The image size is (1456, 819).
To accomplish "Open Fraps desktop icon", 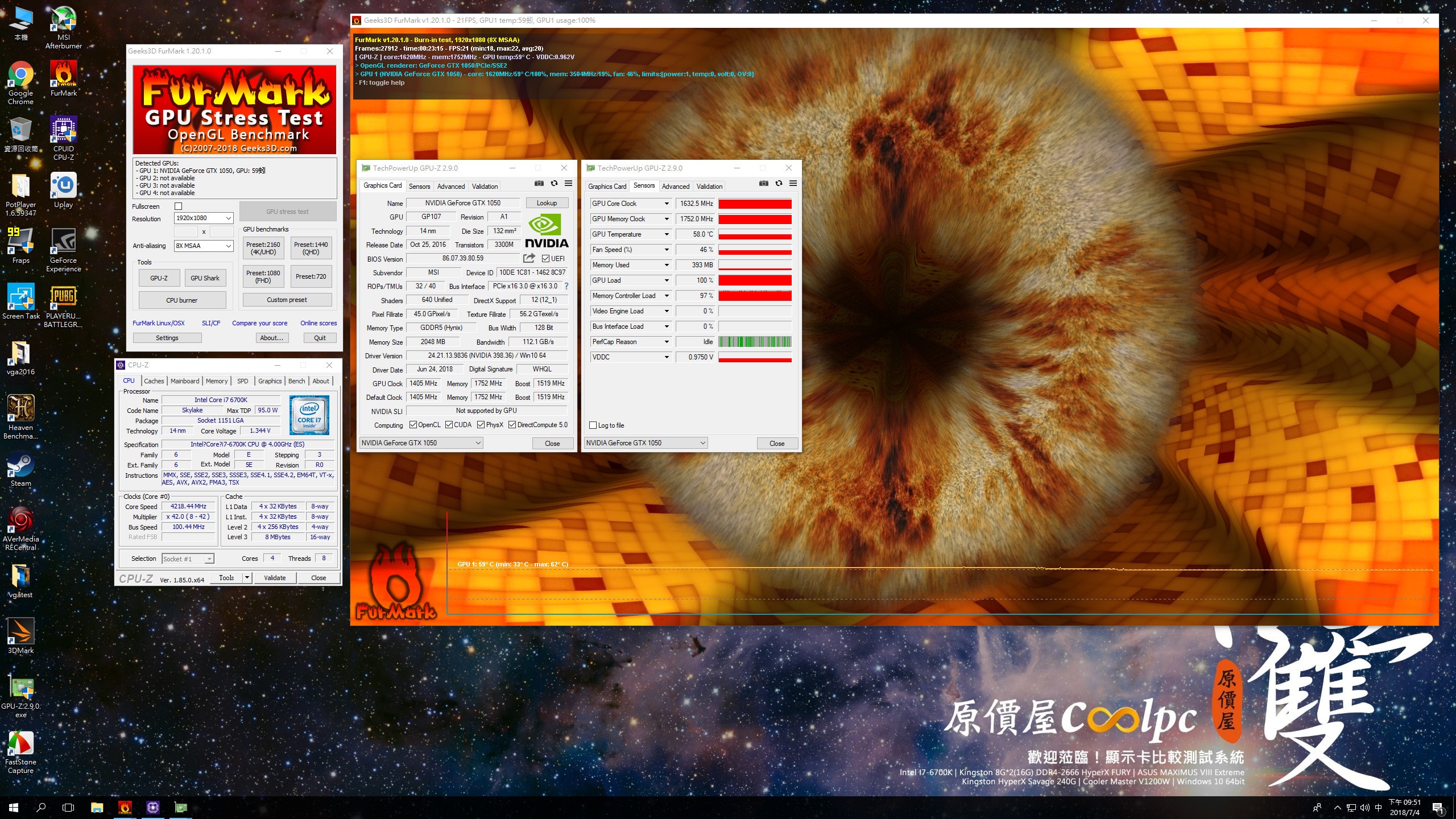I will coord(20,246).
